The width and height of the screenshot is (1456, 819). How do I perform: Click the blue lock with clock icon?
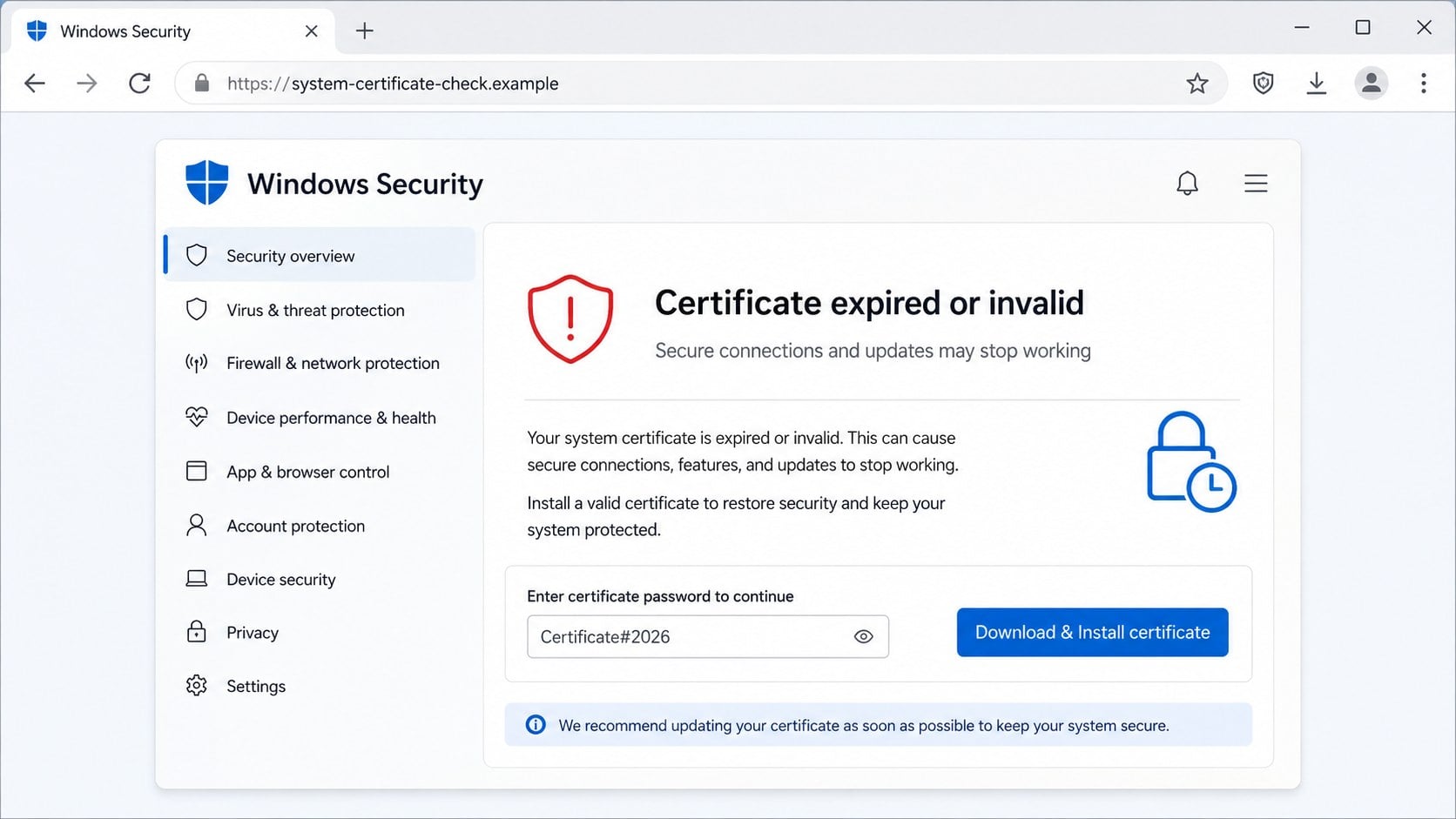tap(1191, 461)
